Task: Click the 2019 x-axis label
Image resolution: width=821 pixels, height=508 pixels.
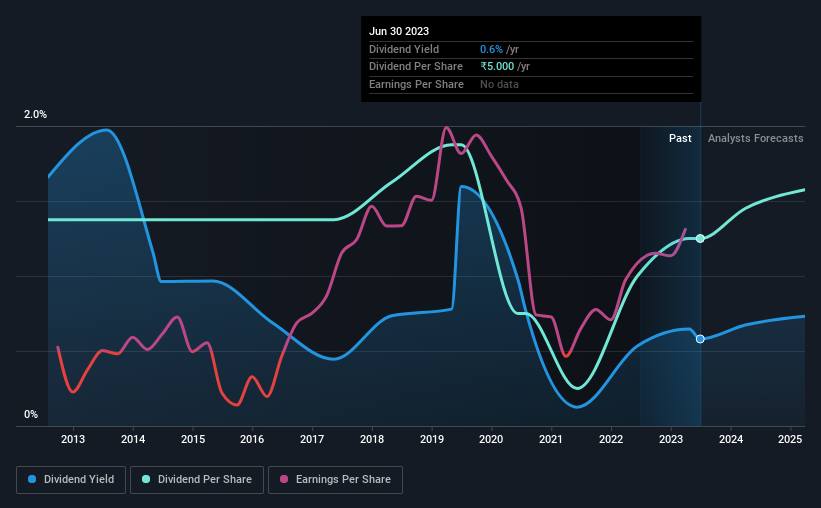Action: [432, 439]
